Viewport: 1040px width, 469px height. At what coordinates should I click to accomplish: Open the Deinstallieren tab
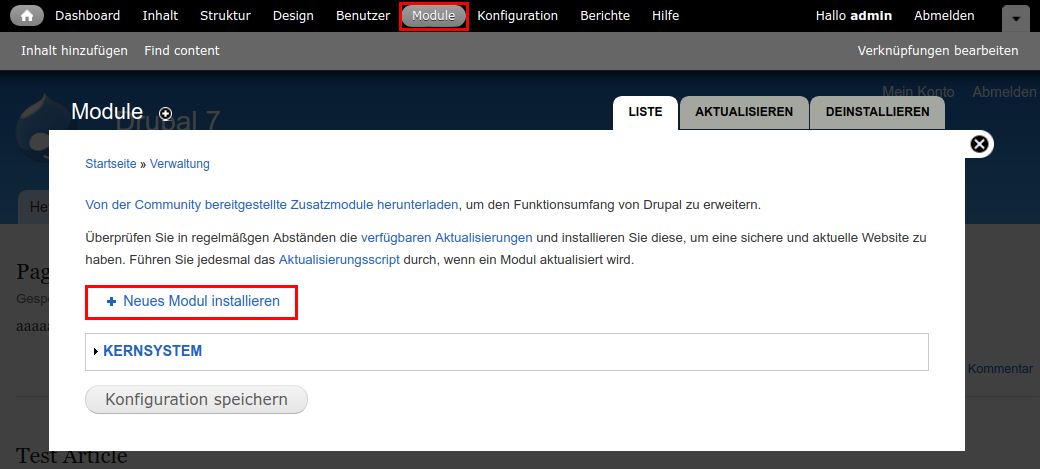pyautogui.click(x=877, y=112)
